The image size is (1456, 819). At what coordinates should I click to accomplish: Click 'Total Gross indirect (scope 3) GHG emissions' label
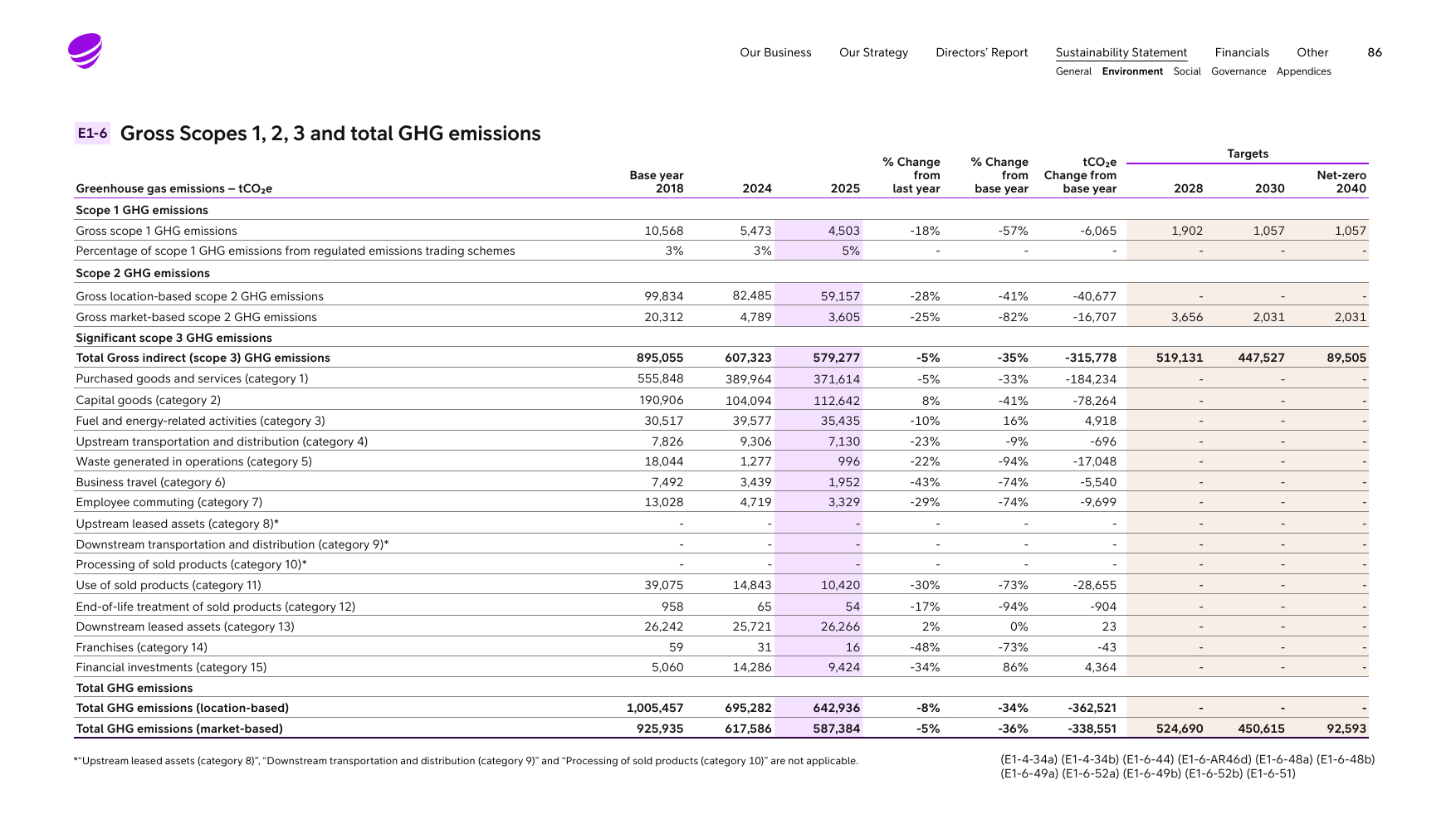click(x=203, y=358)
